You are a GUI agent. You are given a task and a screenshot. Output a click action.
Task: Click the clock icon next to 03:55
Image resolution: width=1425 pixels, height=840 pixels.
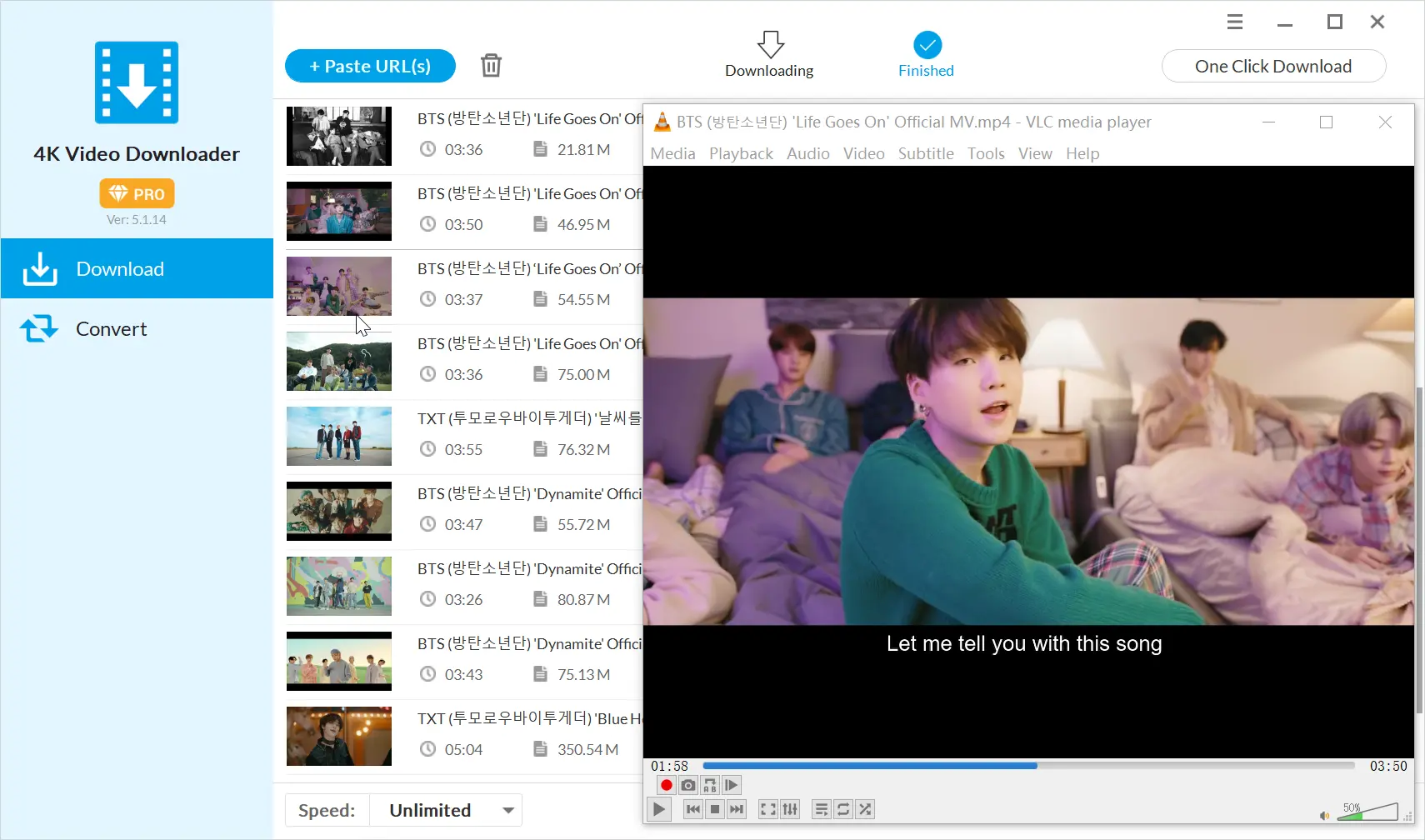(427, 449)
